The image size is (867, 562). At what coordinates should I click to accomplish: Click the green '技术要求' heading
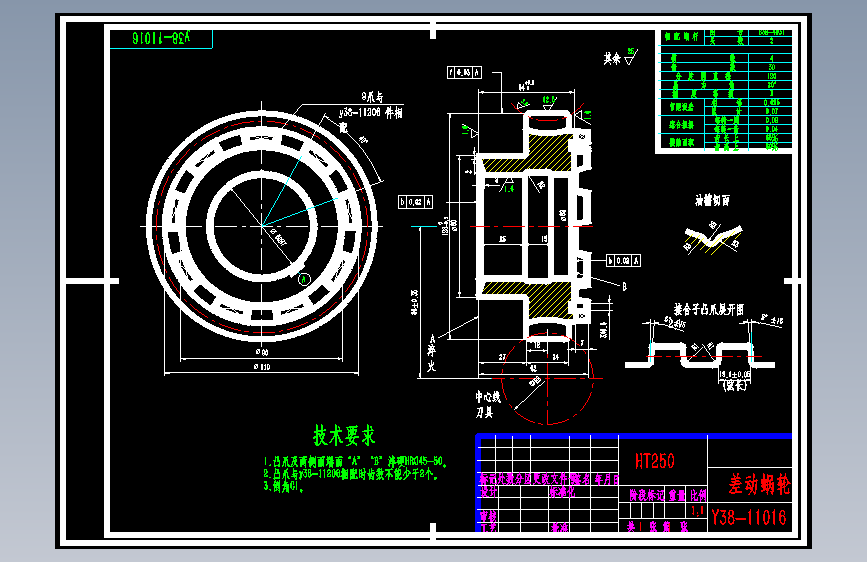point(344,435)
